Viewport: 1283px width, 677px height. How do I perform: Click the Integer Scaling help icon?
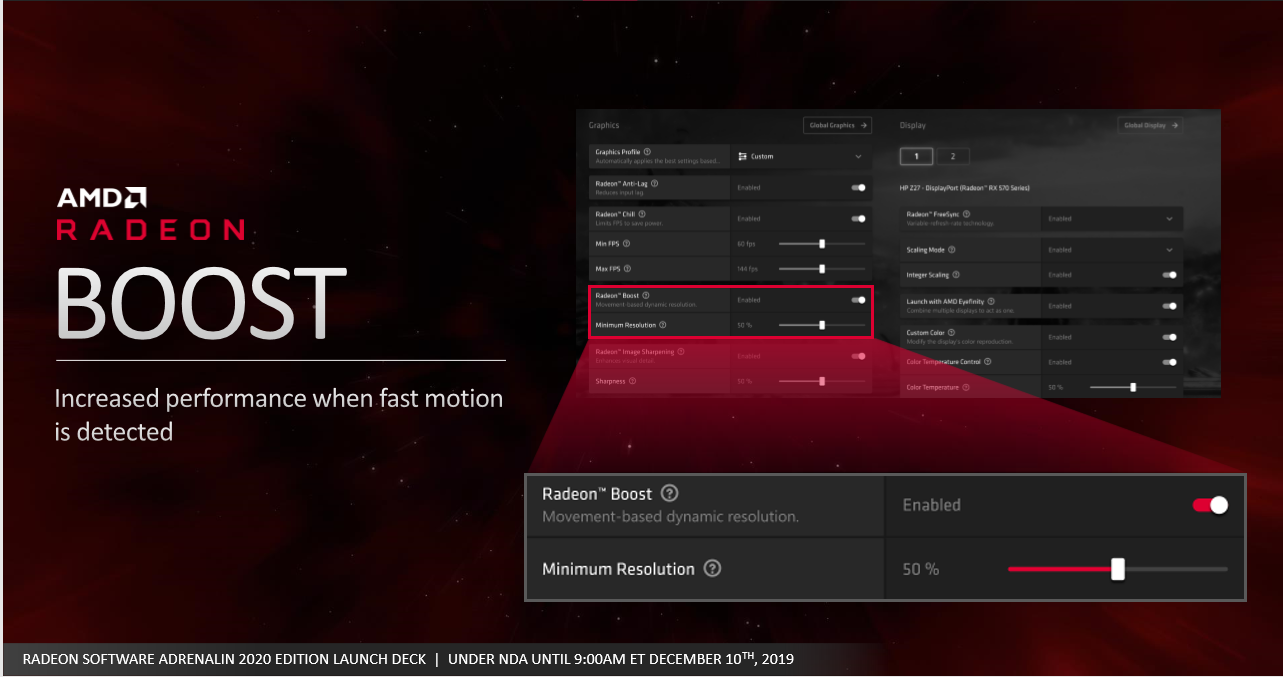click(x=956, y=274)
